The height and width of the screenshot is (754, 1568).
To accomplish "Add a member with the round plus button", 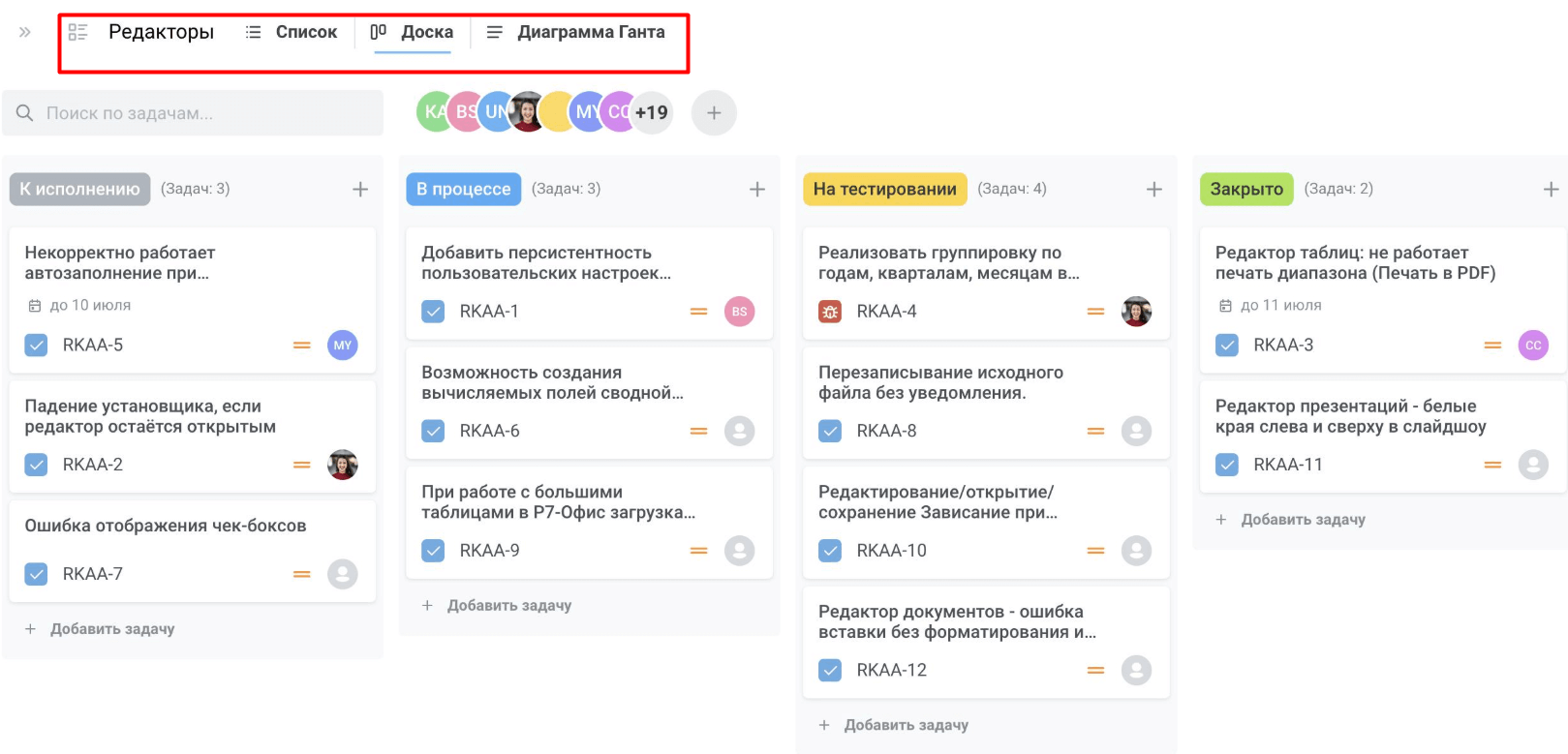I will click(714, 113).
